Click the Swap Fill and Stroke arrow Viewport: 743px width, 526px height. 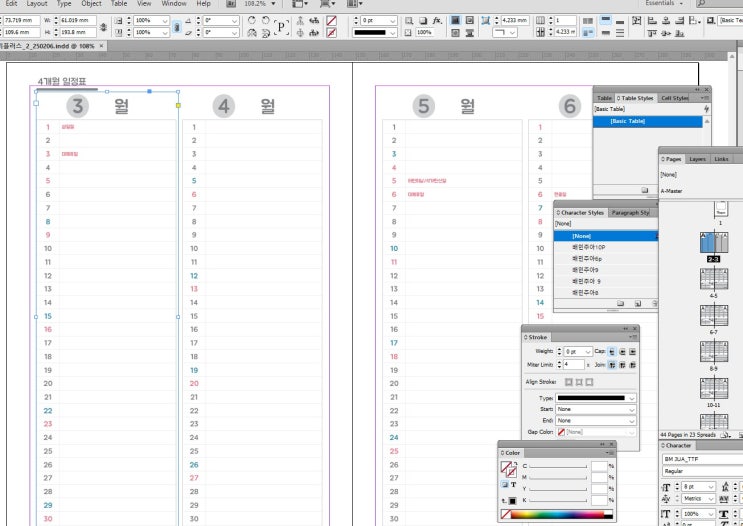(515, 463)
